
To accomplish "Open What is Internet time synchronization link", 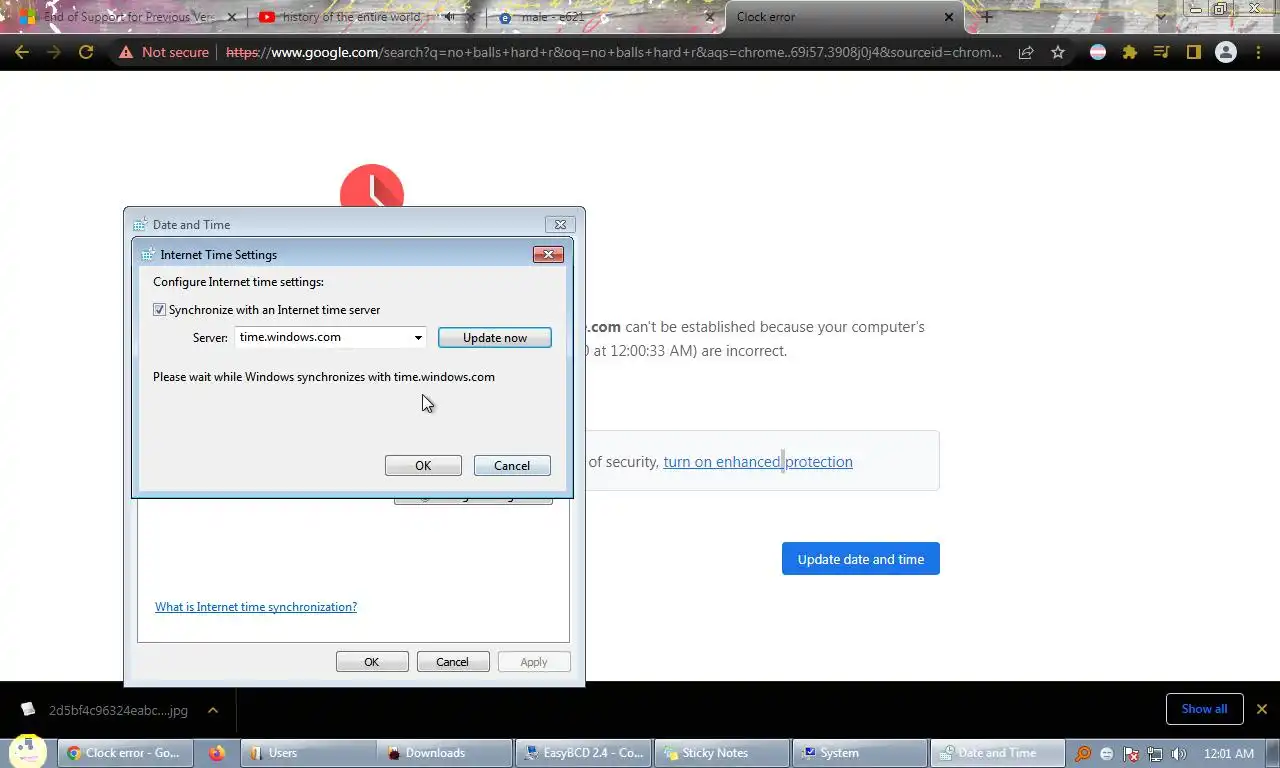I will 256,607.
